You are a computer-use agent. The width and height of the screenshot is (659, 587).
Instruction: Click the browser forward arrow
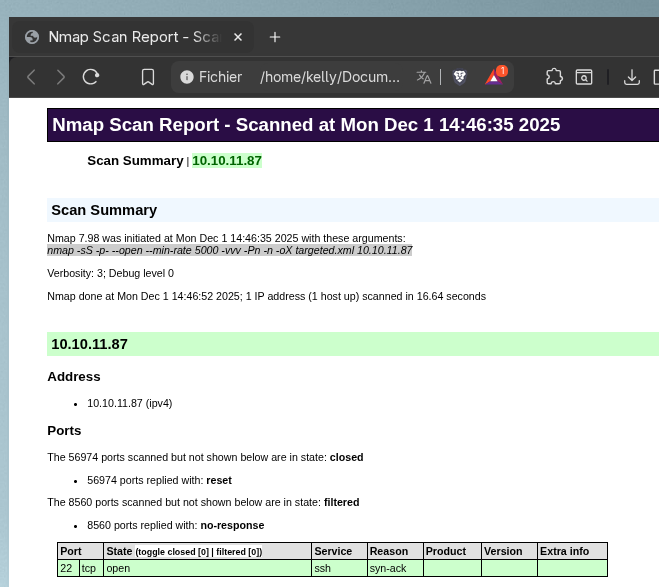[61, 77]
